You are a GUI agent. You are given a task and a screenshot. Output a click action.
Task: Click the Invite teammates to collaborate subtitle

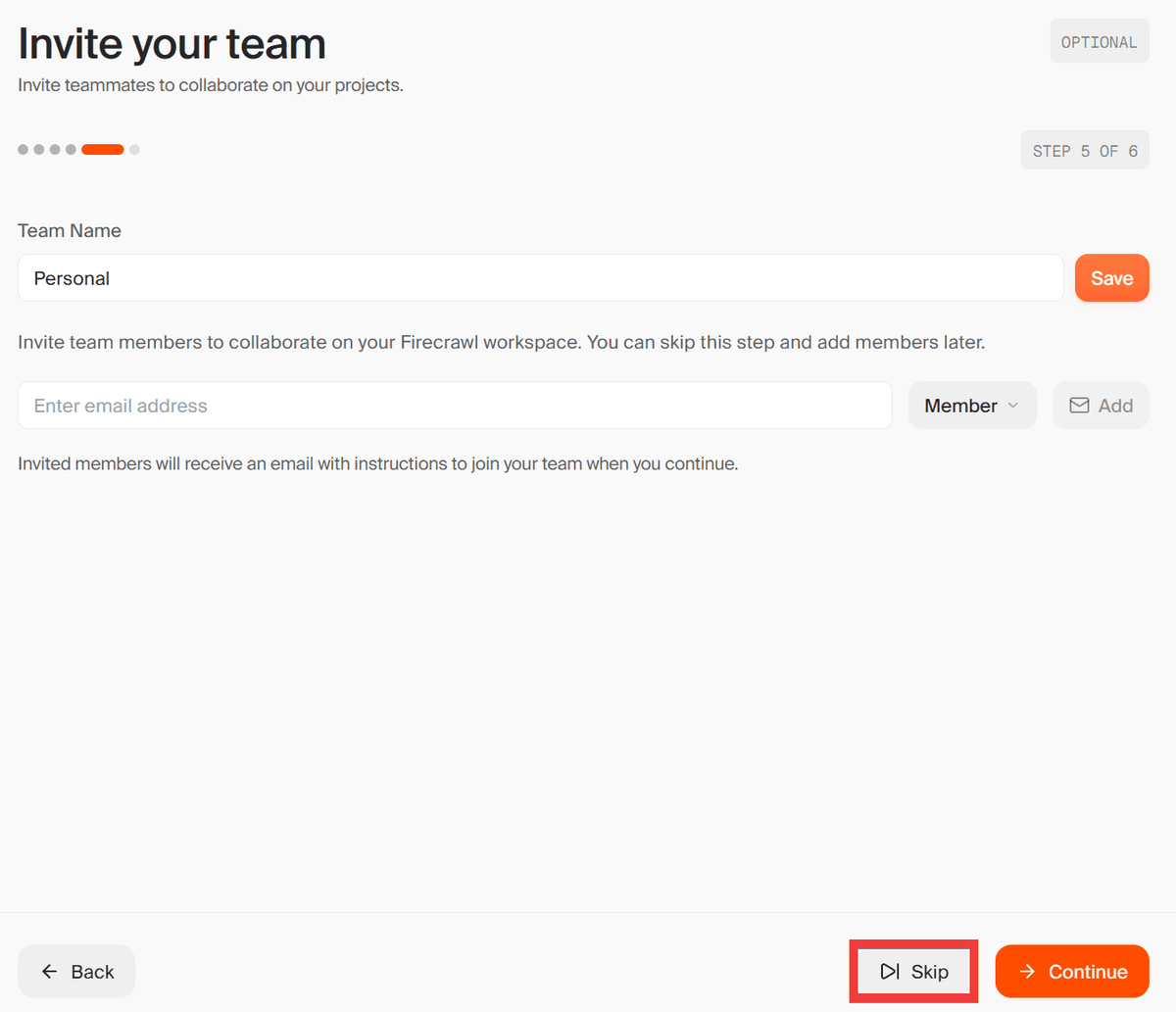coord(211,85)
